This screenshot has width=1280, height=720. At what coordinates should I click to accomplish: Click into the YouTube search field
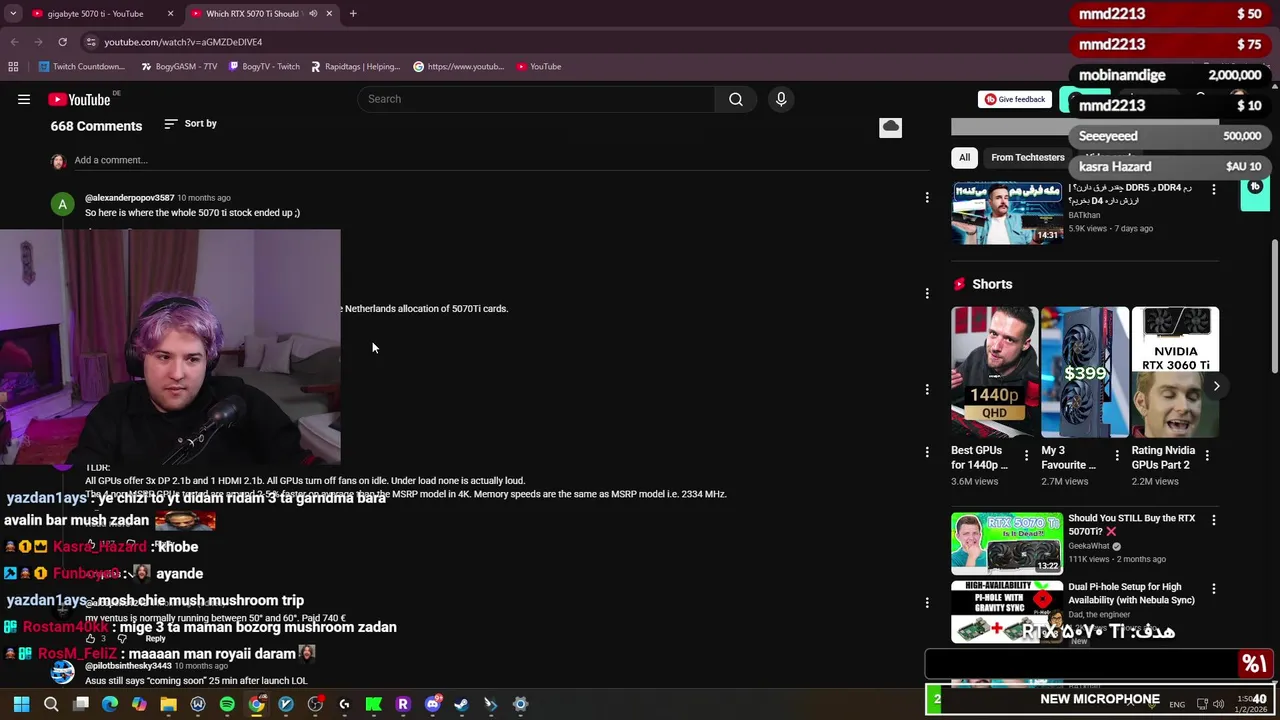pos(536,99)
